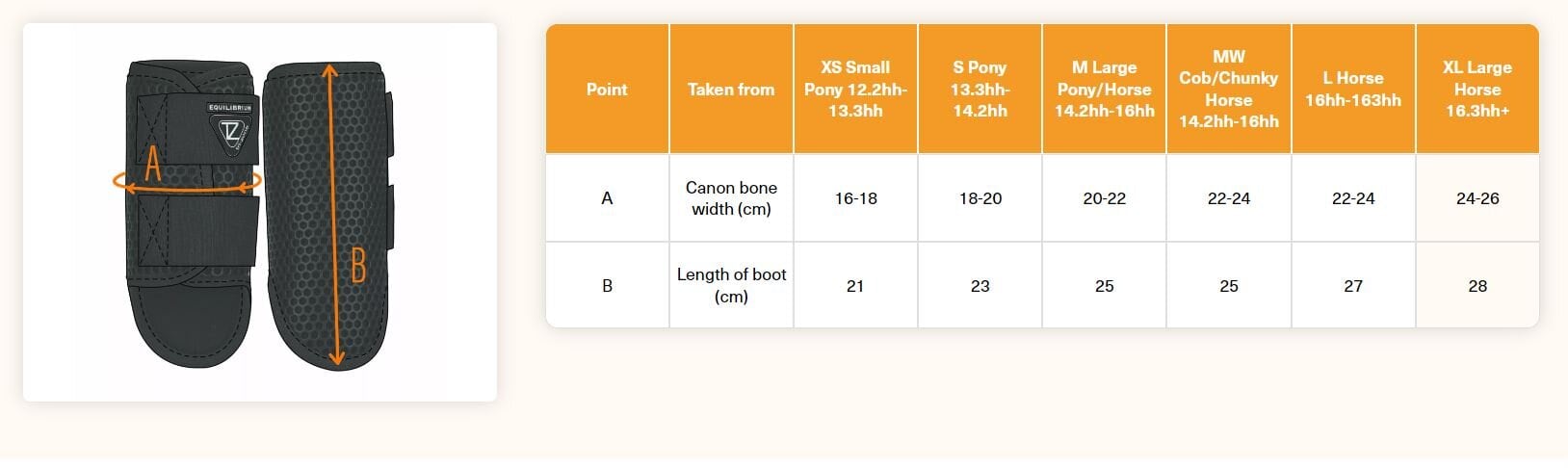Click the orange letter B length marker
Screen dimensions: 1568x468
tap(357, 264)
